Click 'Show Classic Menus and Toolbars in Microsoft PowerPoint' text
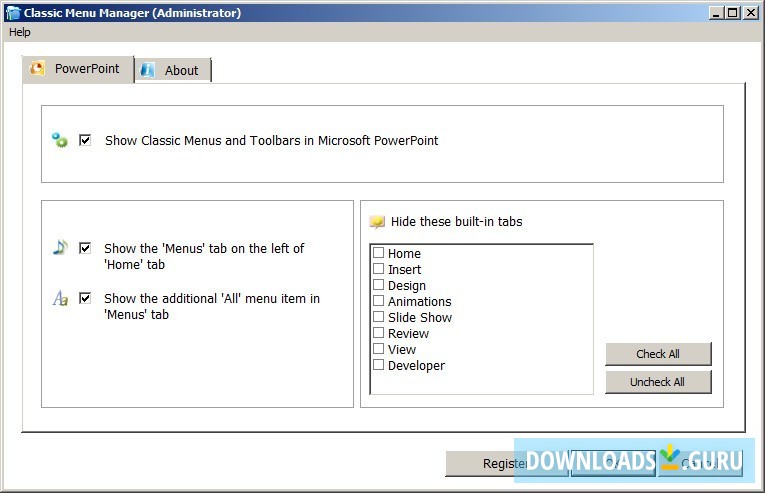The image size is (765, 493). [x=271, y=141]
